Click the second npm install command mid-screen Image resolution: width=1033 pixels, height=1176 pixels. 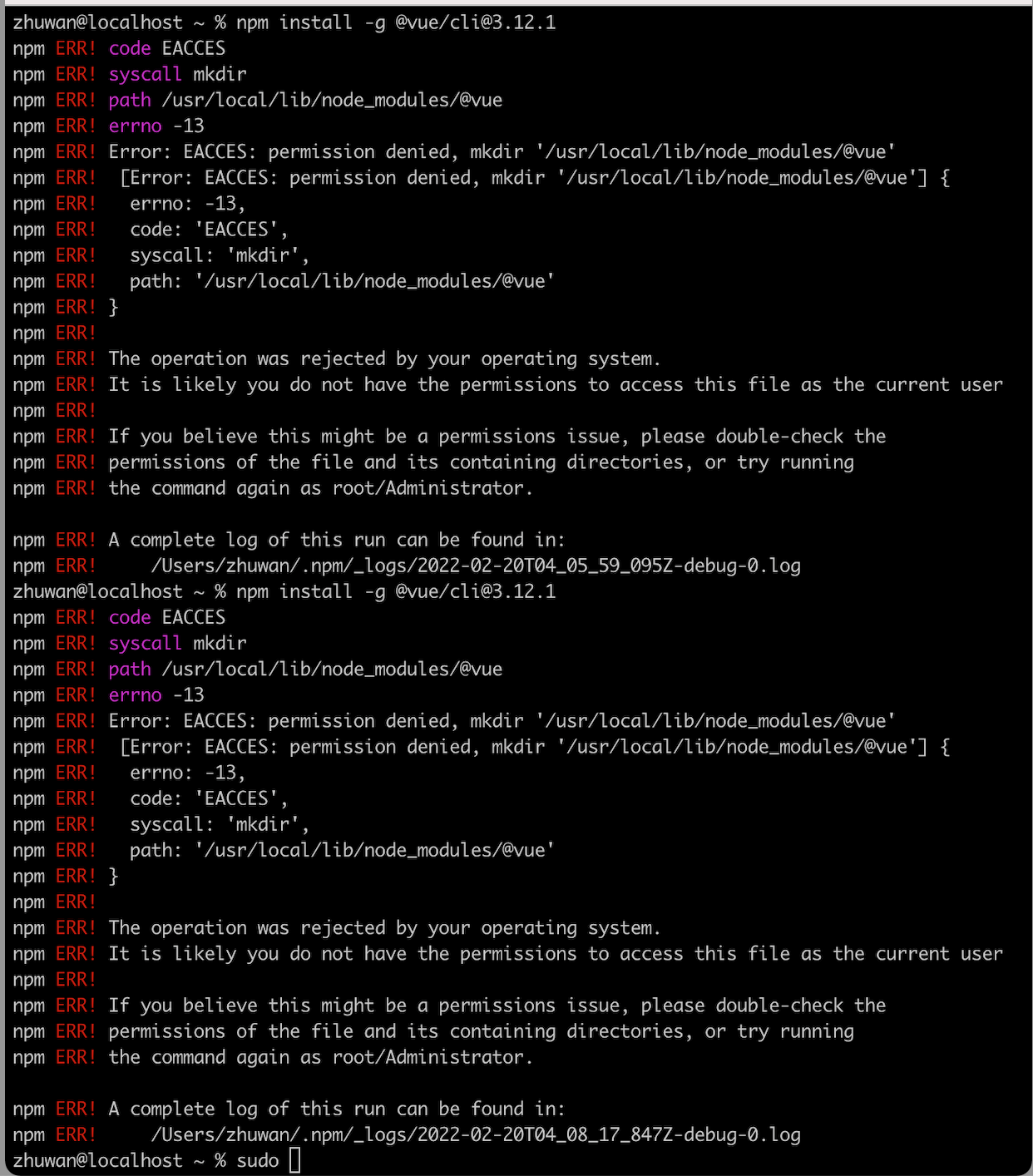click(x=396, y=591)
